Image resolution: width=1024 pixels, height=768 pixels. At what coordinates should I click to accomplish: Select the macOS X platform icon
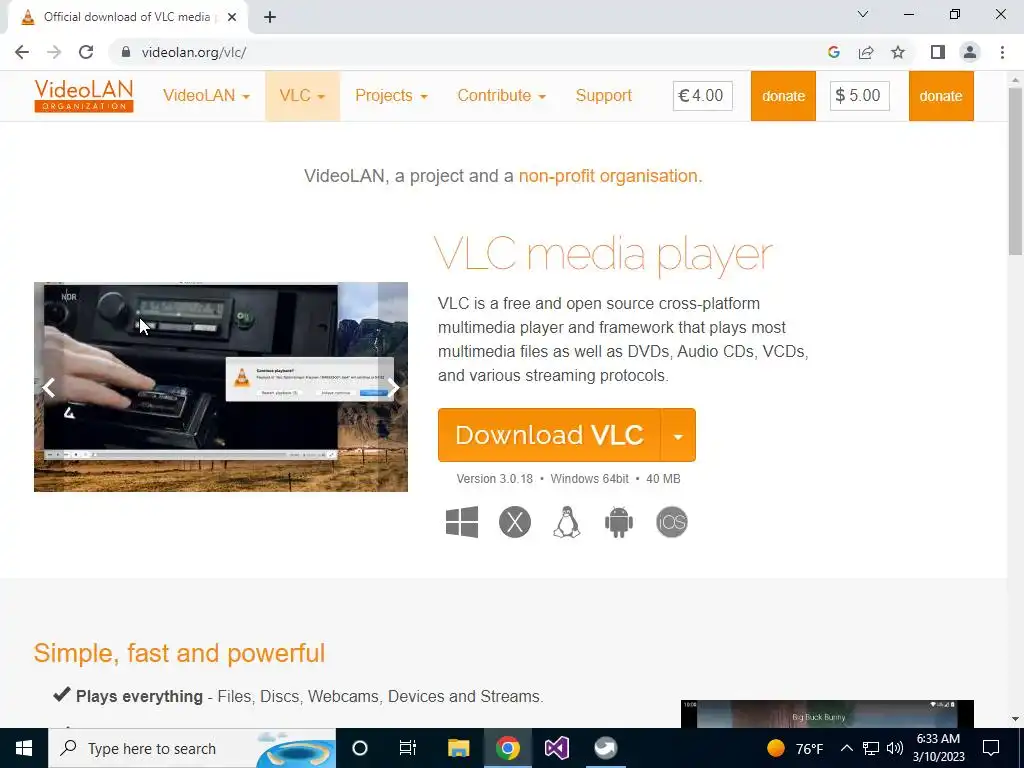click(x=515, y=522)
